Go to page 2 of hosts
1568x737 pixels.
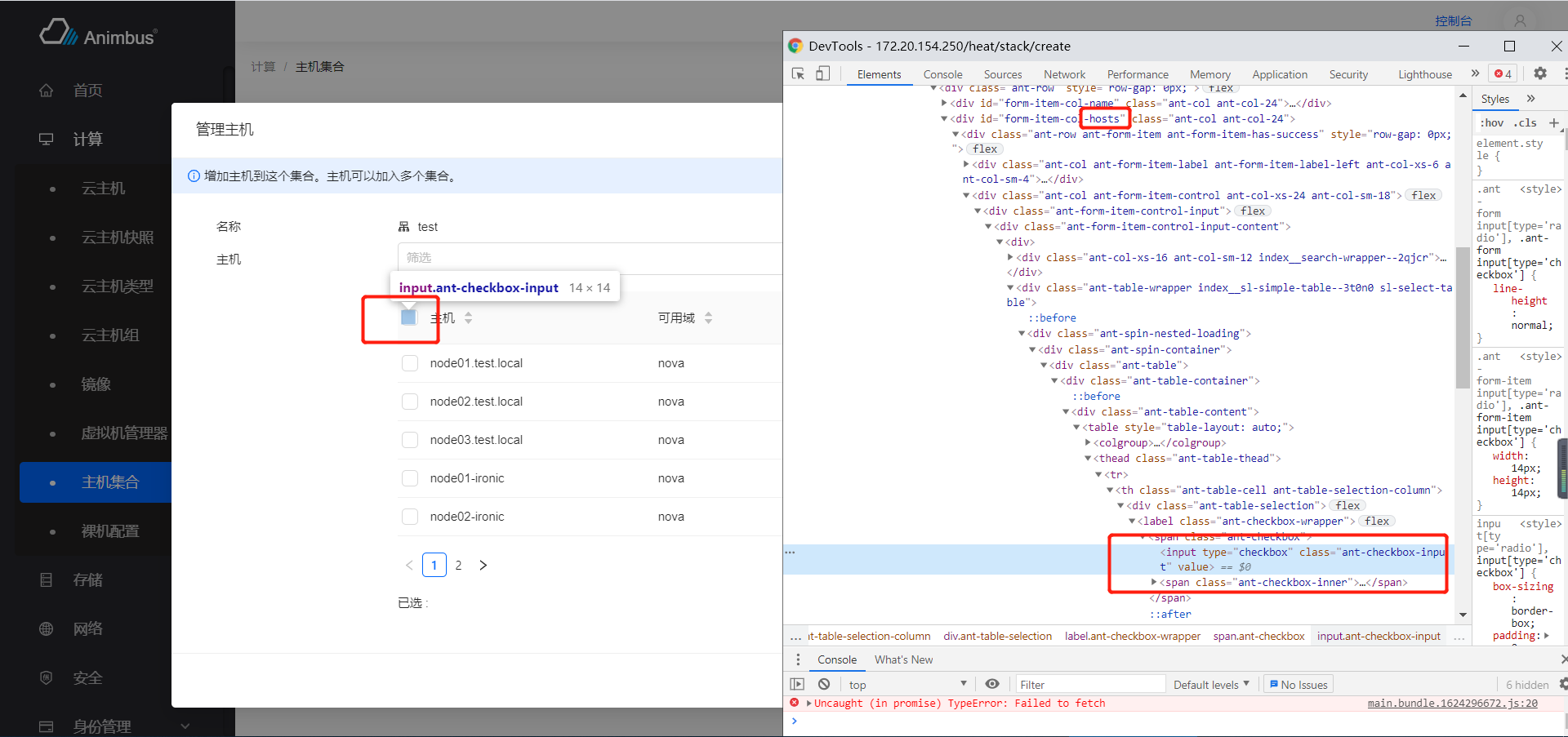pos(458,565)
